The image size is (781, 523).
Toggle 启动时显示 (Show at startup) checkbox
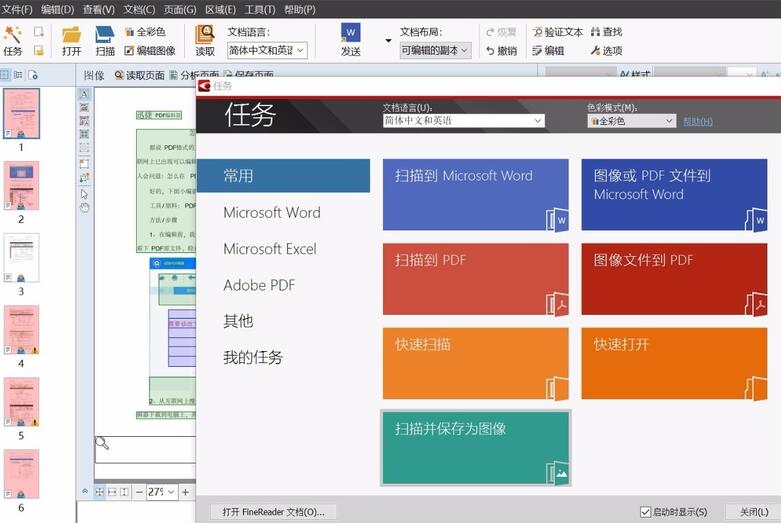tap(645, 512)
